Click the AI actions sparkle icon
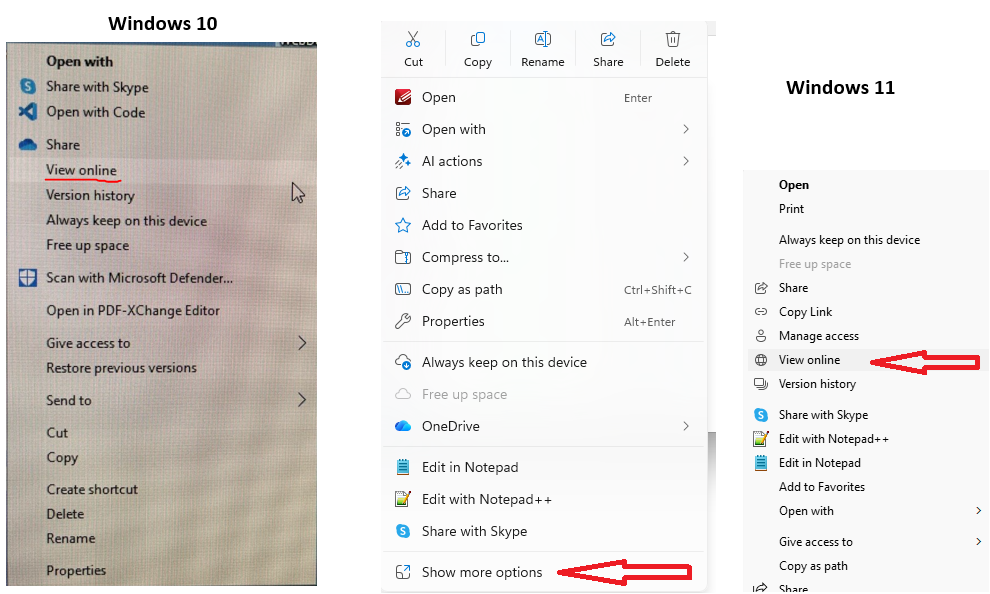Image resolution: width=990 pixels, height=594 pixels. (x=403, y=161)
